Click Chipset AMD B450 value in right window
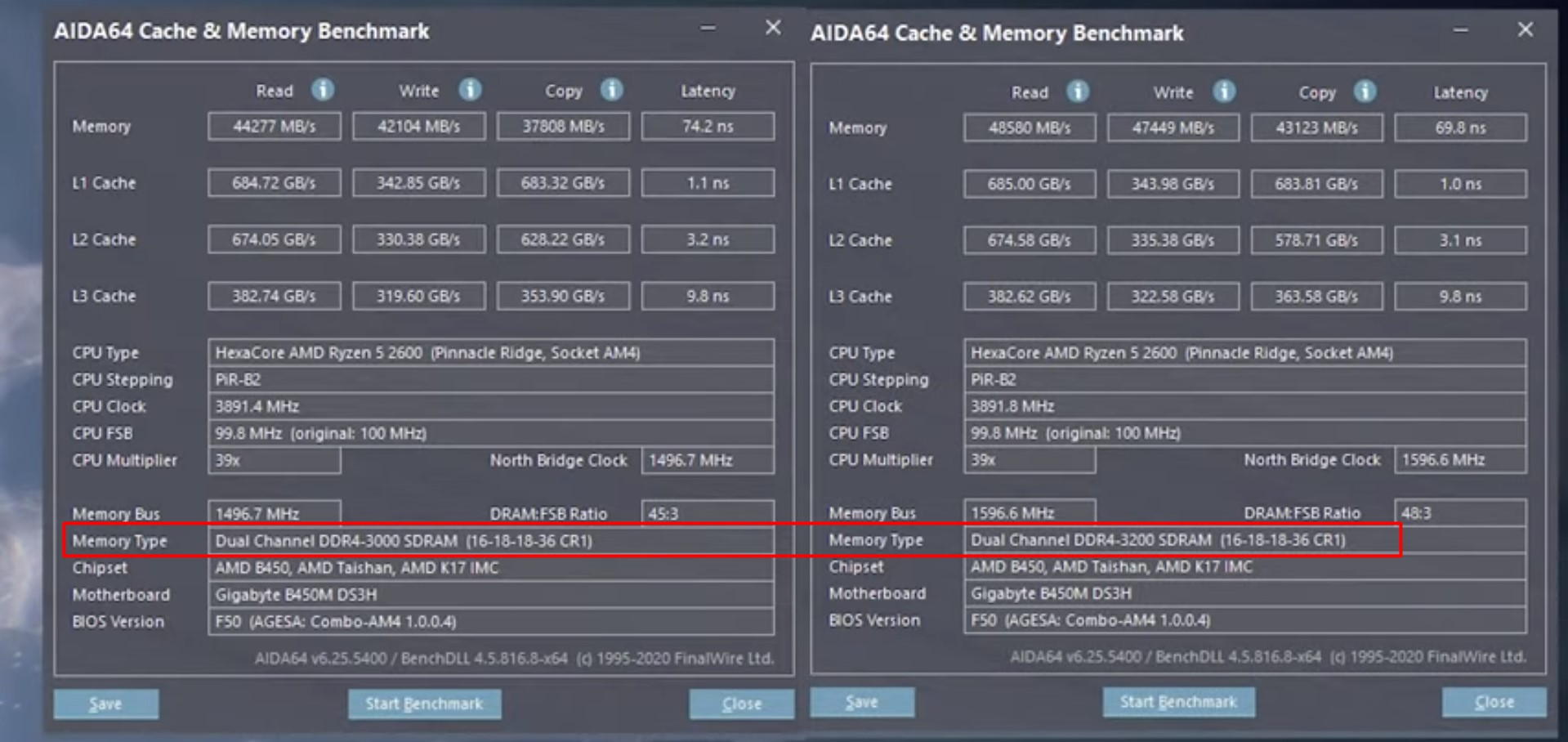 [x=1245, y=567]
